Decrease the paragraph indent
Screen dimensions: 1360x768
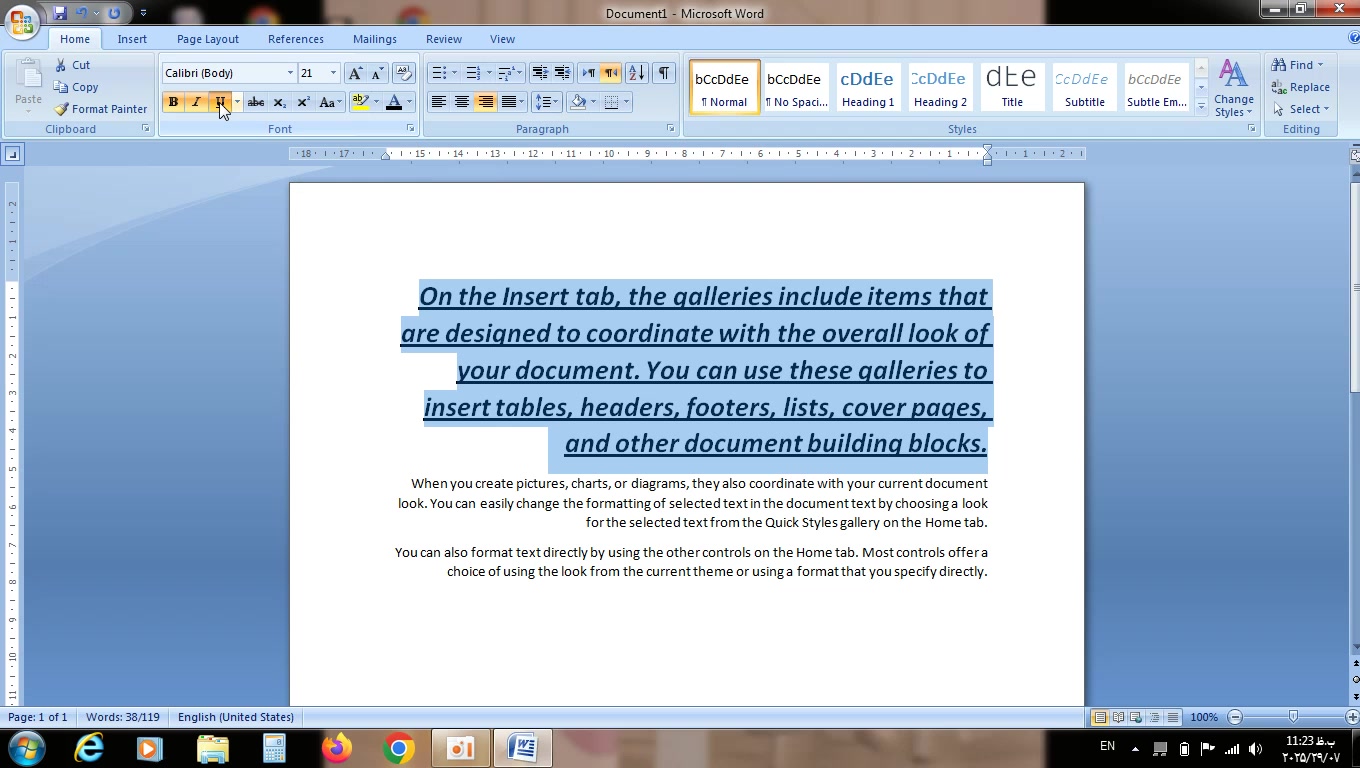point(540,73)
